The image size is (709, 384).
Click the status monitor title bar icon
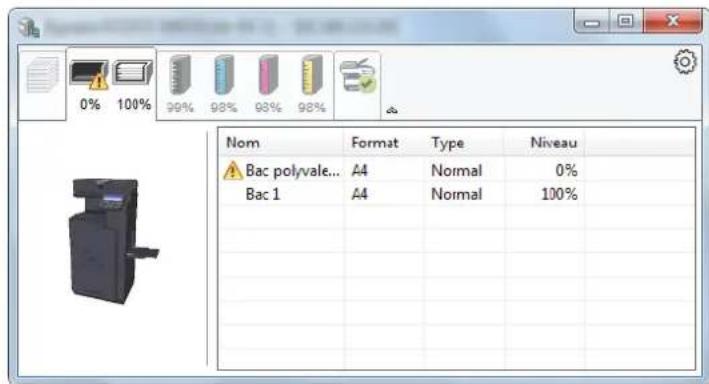[29, 27]
